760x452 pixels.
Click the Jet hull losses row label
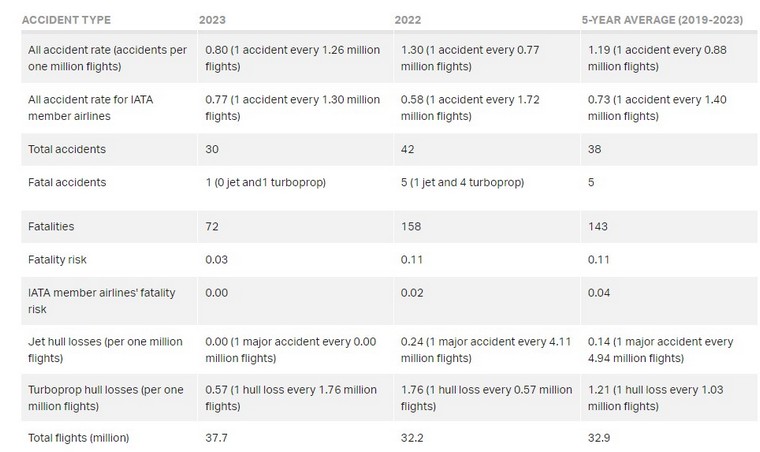105,350
